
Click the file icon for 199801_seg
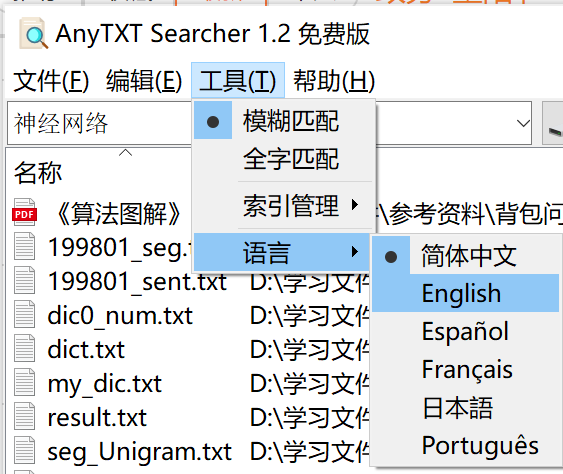[x=24, y=246]
